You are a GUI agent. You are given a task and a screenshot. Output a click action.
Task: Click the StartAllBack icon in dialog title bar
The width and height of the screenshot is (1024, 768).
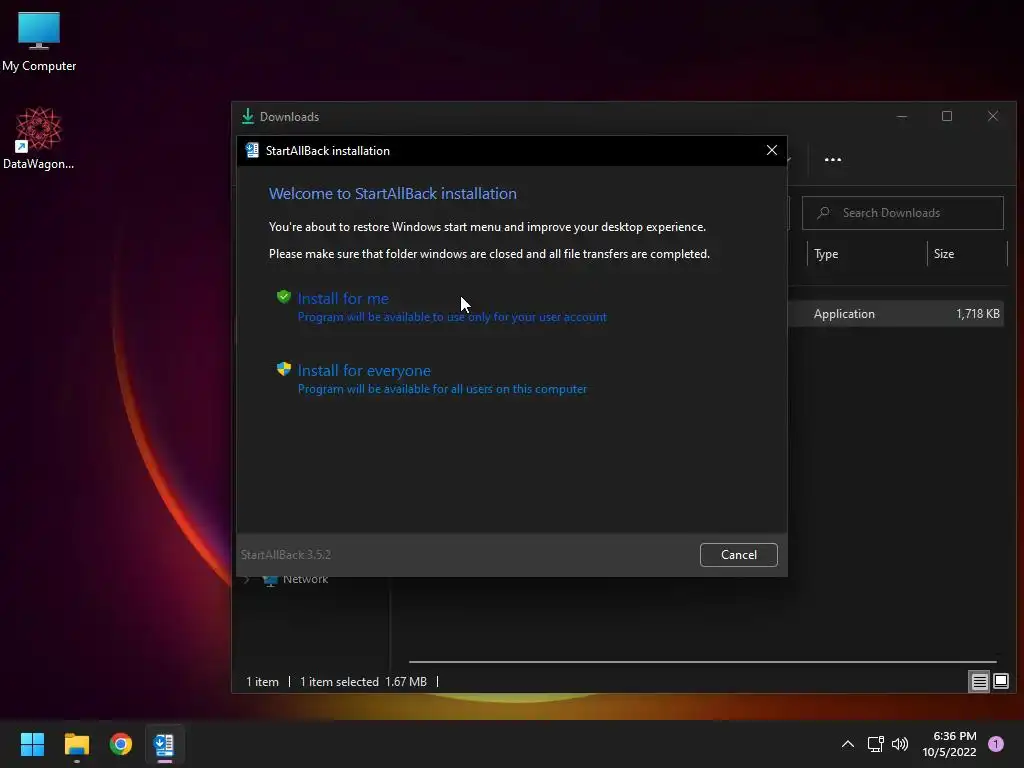pyautogui.click(x=251, y=150)
